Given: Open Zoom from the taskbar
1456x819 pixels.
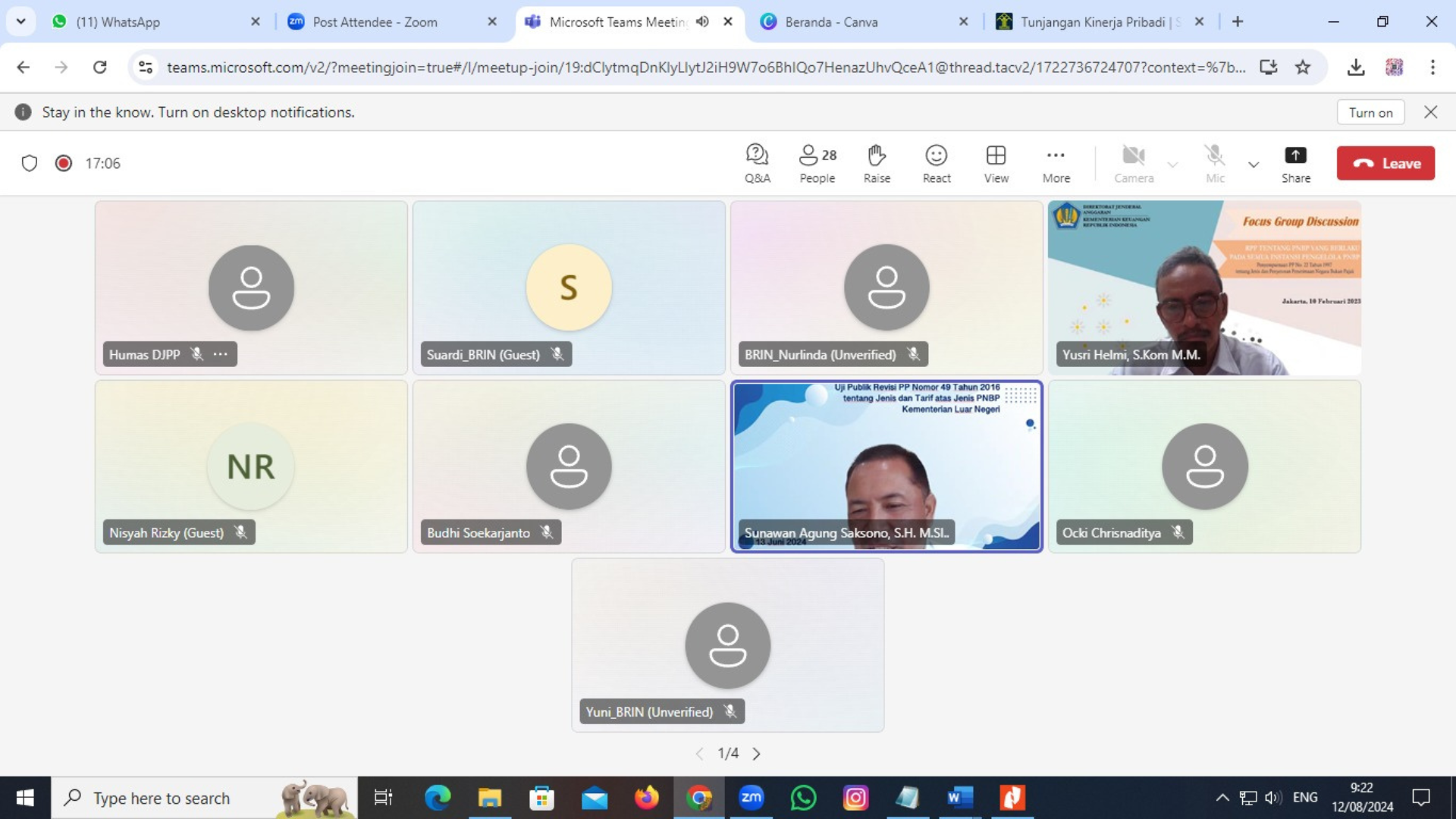Looking at the screenshot, I should (x=751, y=798).
